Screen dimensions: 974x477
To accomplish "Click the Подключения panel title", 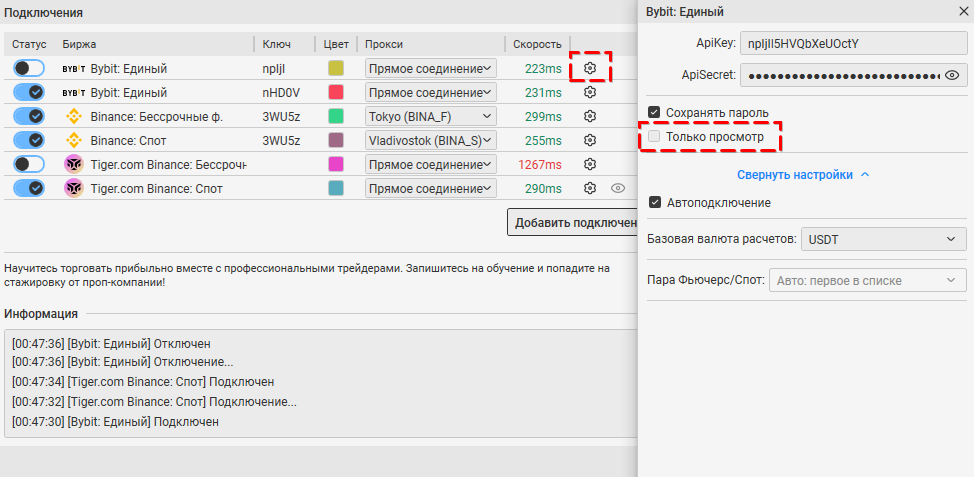I will [x=43, y=12].
